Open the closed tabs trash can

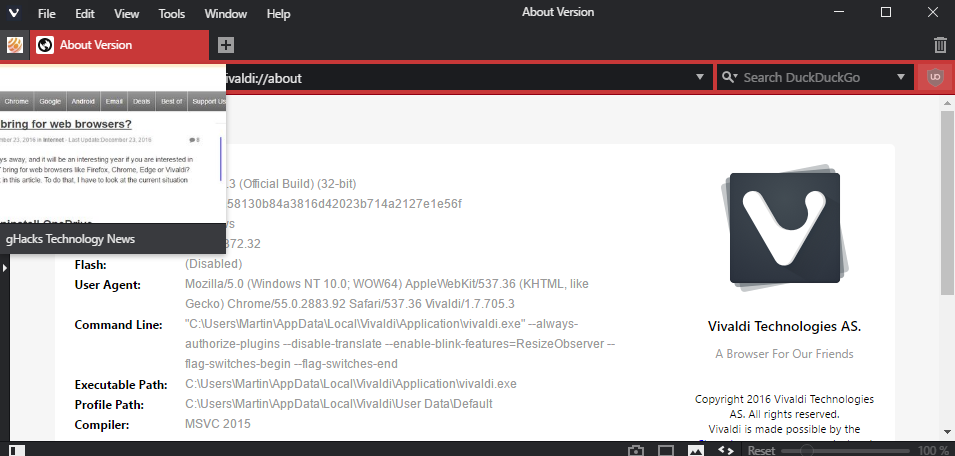click(x=940, y=45)
